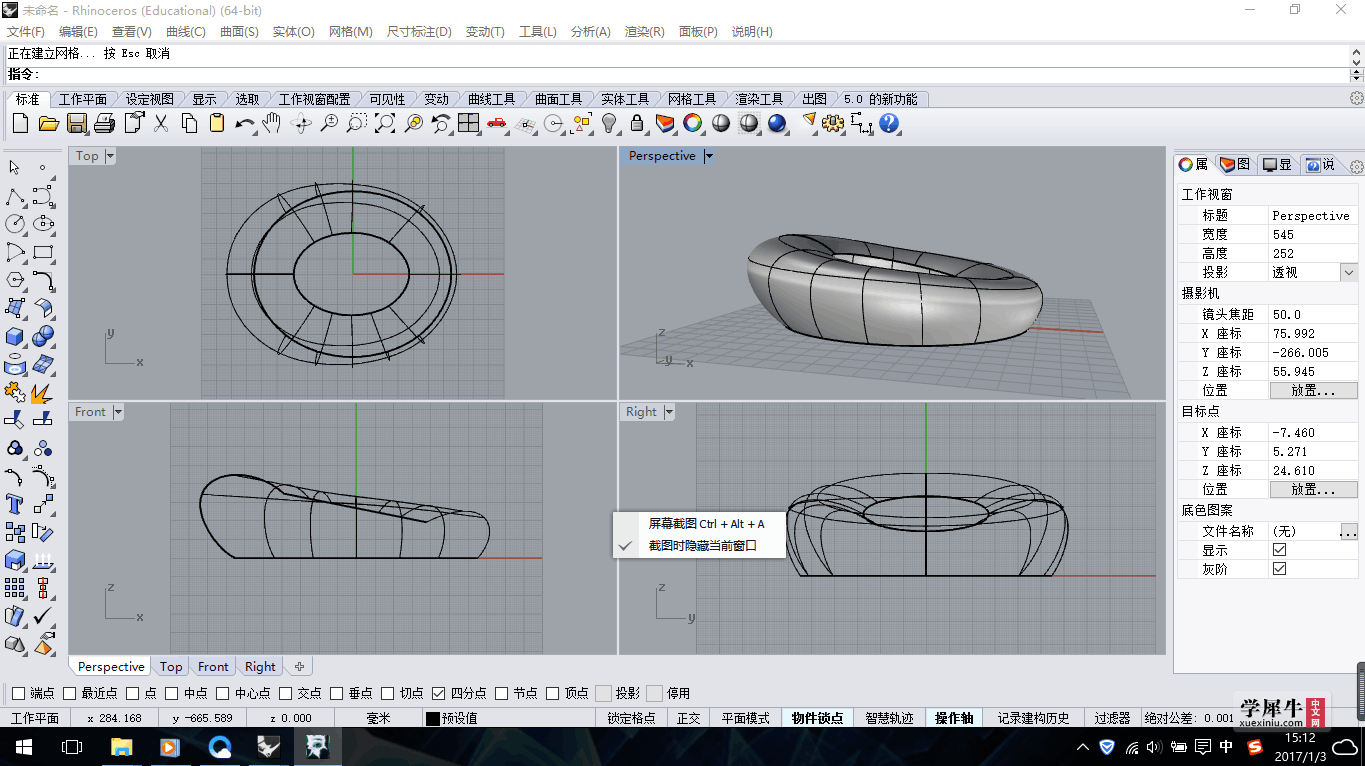Open the Perspective viewport dropdown arrow

click(709, 156)
